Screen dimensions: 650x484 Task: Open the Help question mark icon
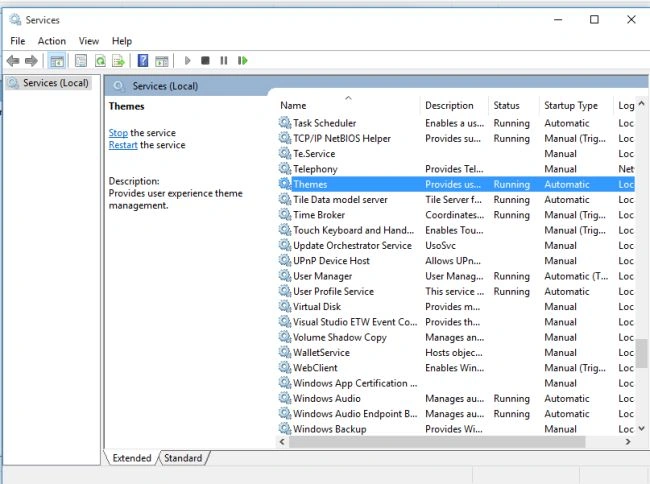tap(143, 61)
